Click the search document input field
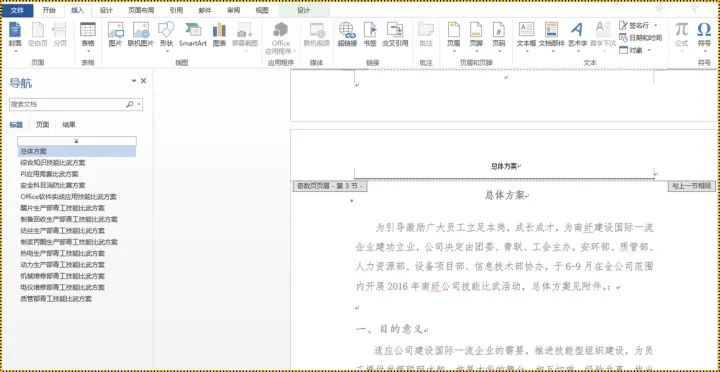720x372 pixels. pos(67,105)
